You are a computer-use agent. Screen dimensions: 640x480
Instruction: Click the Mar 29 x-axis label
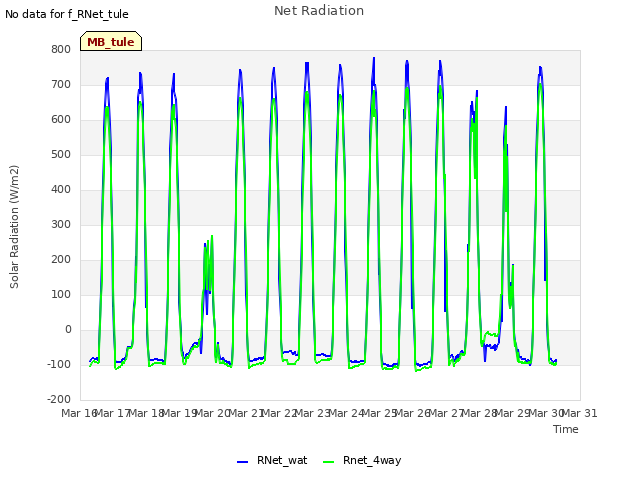[512, 413]
